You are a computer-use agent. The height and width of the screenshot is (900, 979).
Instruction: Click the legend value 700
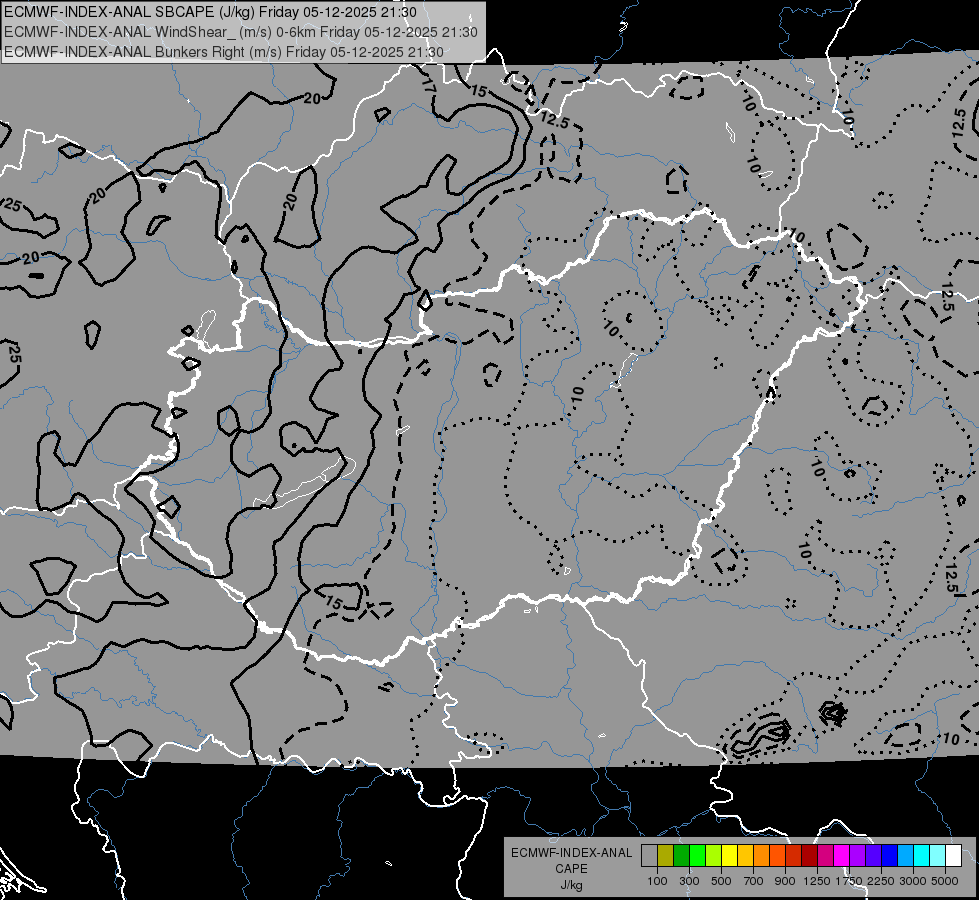point(754,881)
